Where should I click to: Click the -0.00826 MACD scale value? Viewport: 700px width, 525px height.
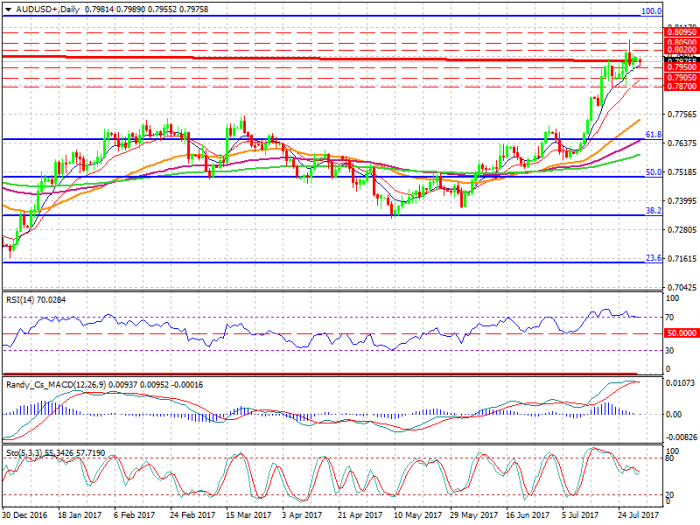point(681,437)
